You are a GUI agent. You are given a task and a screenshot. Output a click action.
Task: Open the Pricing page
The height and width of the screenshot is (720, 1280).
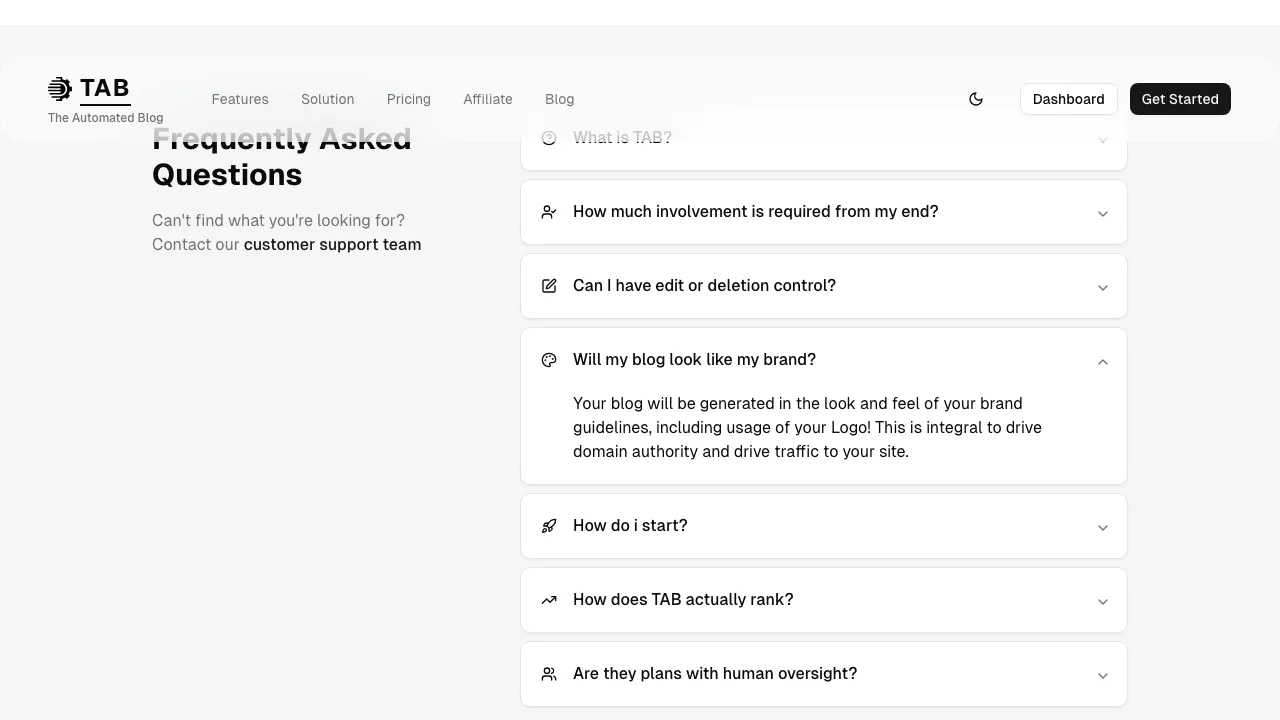(409, 99)
